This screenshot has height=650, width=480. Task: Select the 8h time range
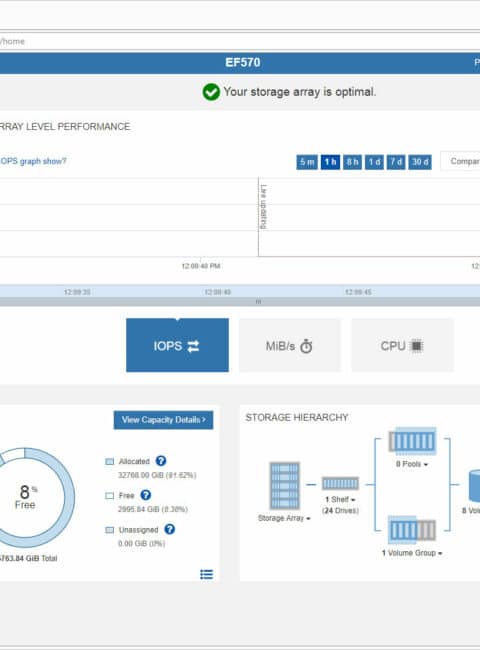pos(353,162)
